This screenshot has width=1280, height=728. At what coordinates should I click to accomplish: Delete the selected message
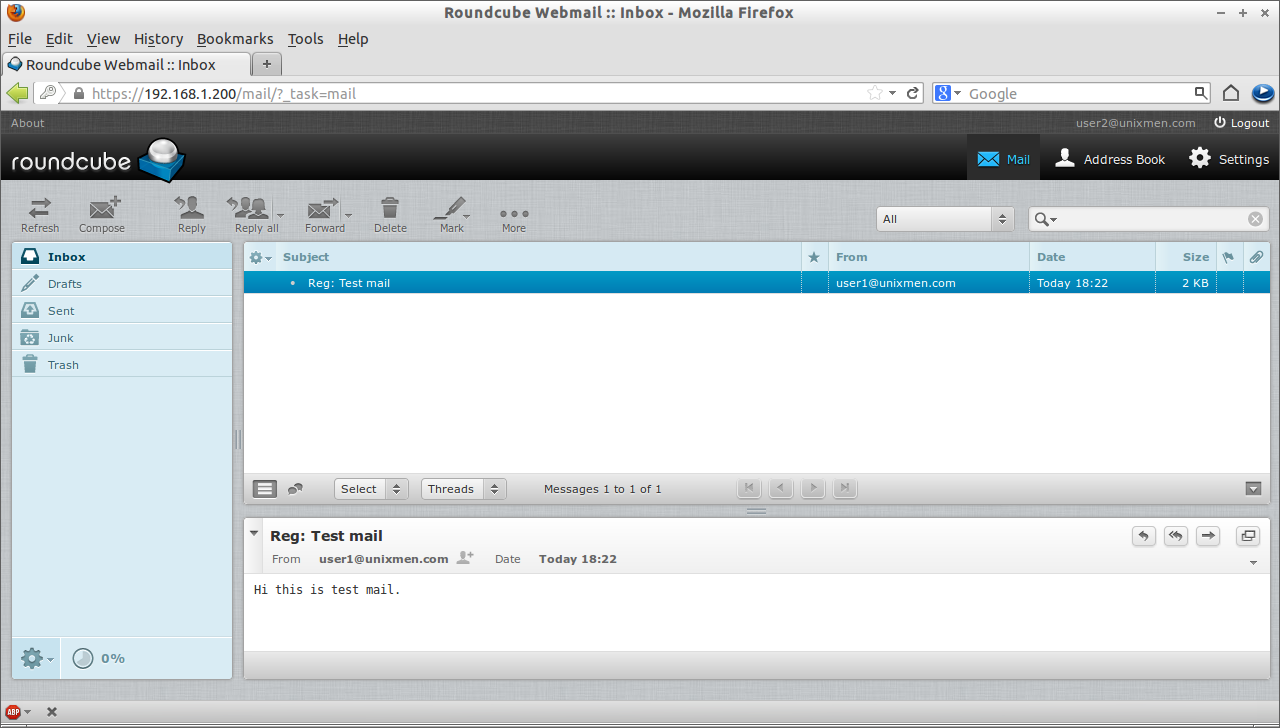(x=390, y=214)
